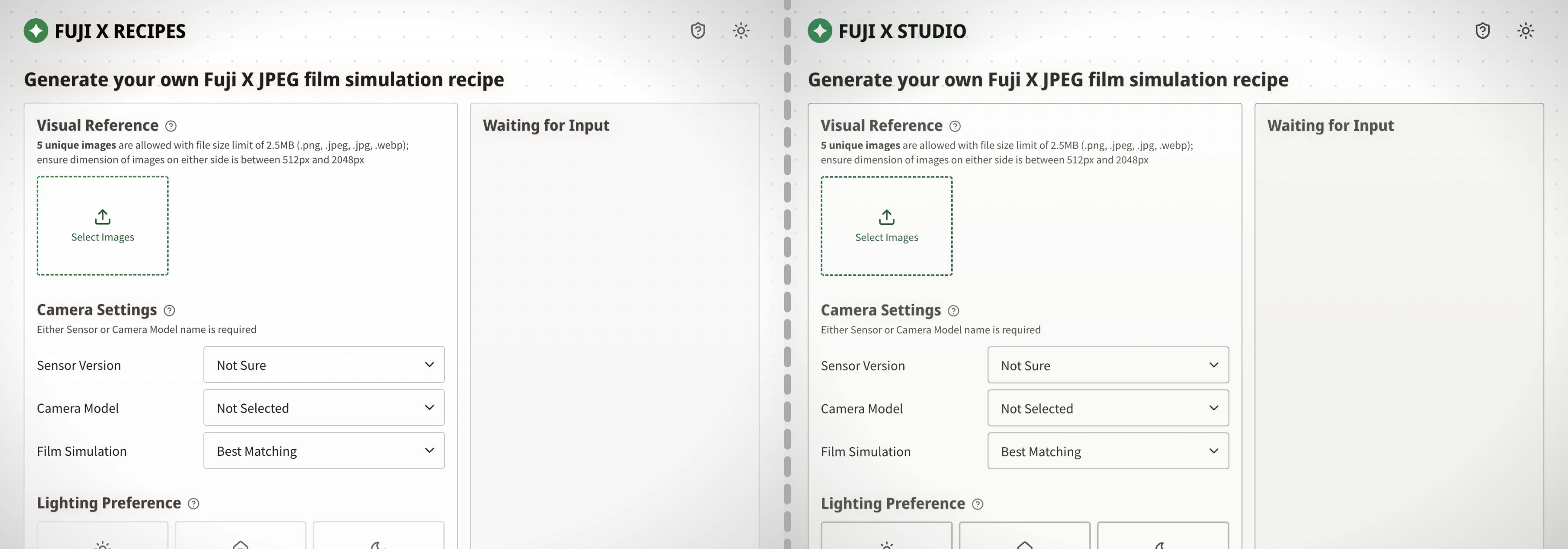The width and height of the screenshot is (1568, 549).
Task: Open the shield privacy icon in Fuji X Studio
Action: (1483, 30)
